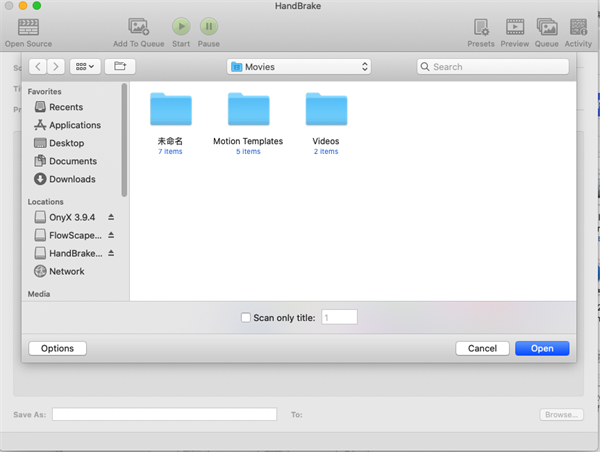The height and width of the screenshot is (452, 600).
Task: Click the sidebar vertical scrollbar
Action: coord(124,140)
